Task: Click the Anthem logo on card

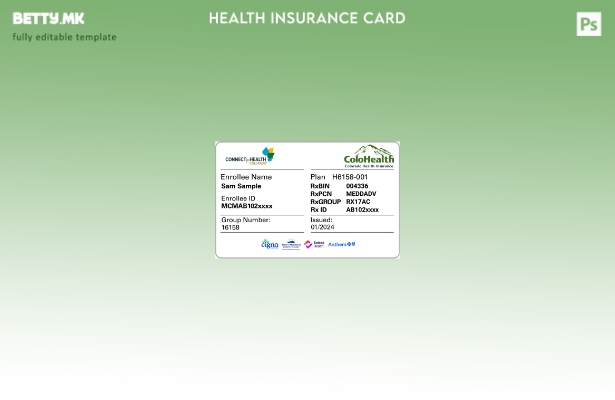Action: pyautogui.click(x=341, y=244)
